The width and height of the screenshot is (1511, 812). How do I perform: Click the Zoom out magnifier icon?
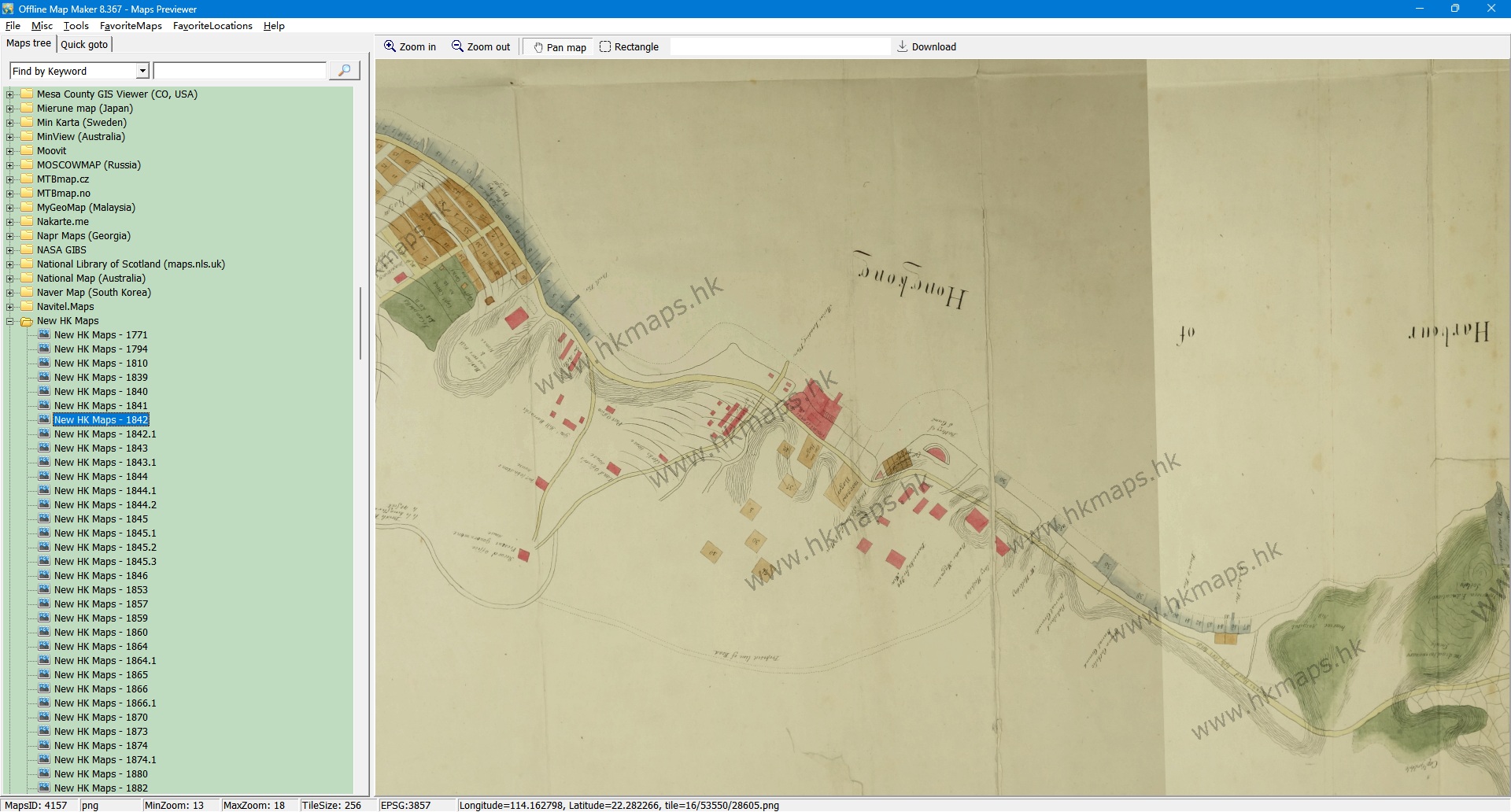click(x=457, y=46)
